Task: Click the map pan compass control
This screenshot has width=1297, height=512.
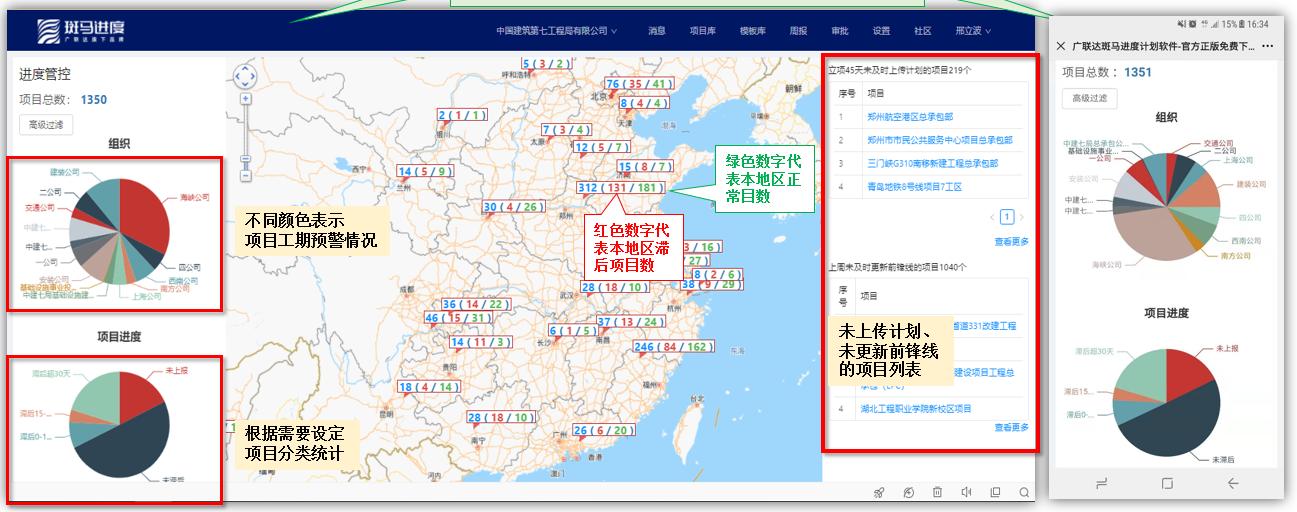Action: (x=245, y=76)
